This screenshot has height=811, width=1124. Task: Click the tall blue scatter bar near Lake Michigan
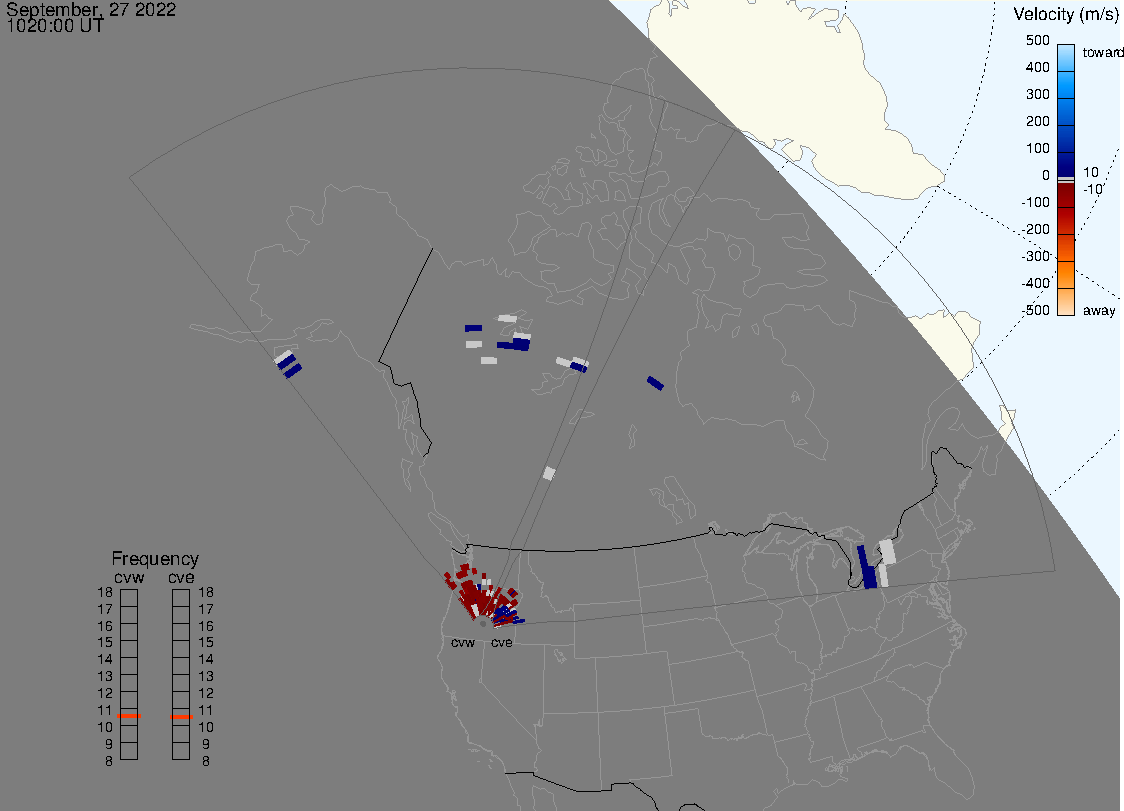[x=867, y=567]
